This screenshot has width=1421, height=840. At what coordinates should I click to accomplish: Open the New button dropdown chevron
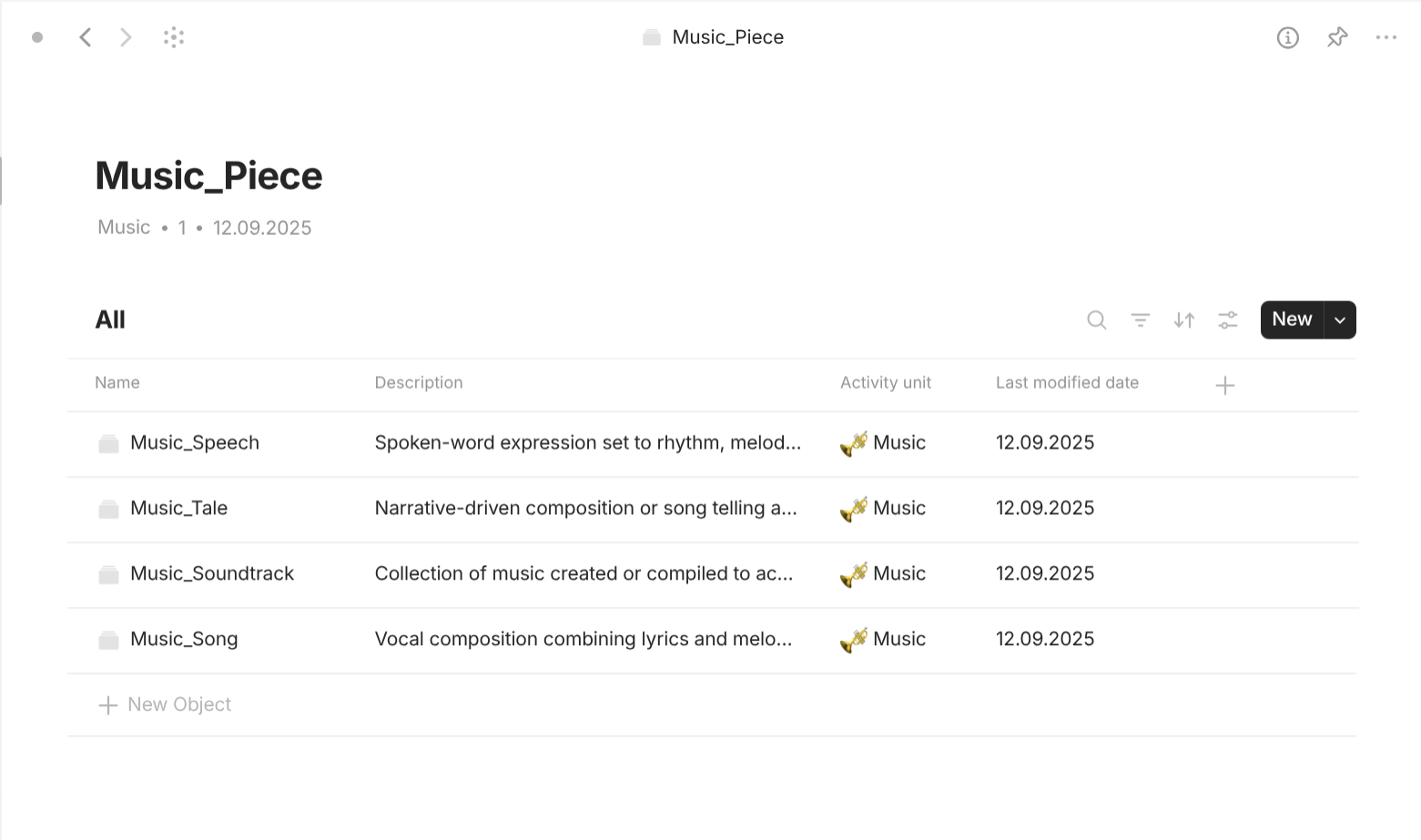(1339, 319)
